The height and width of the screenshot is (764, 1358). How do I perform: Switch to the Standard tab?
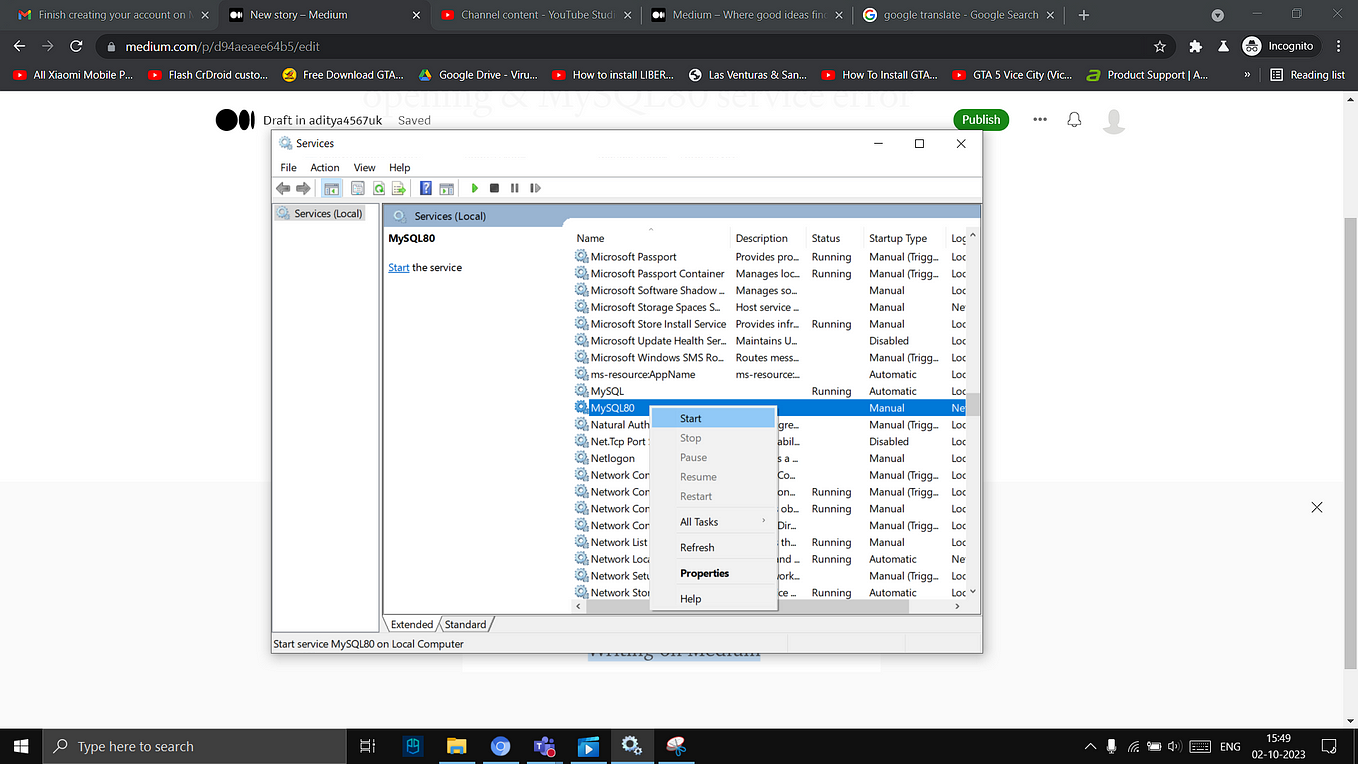465,624
